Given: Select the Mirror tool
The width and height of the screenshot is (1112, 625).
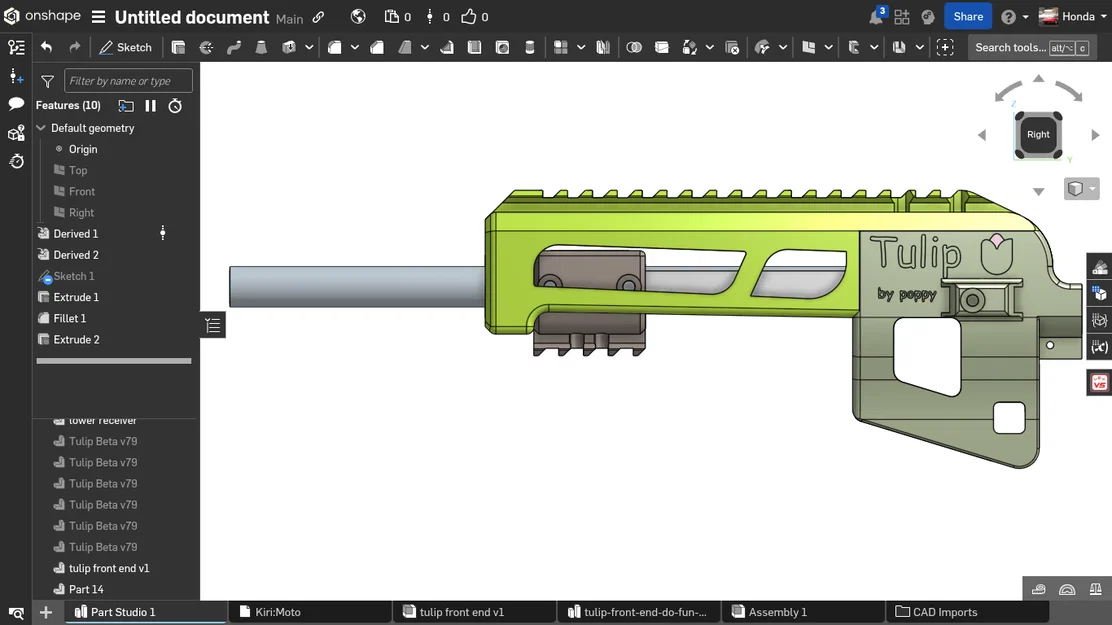Looking at the screenshot, I should [603, 48].
